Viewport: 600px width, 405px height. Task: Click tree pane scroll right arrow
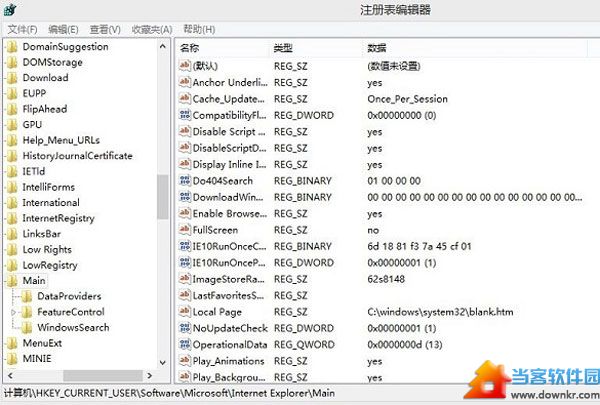(150, 376)
